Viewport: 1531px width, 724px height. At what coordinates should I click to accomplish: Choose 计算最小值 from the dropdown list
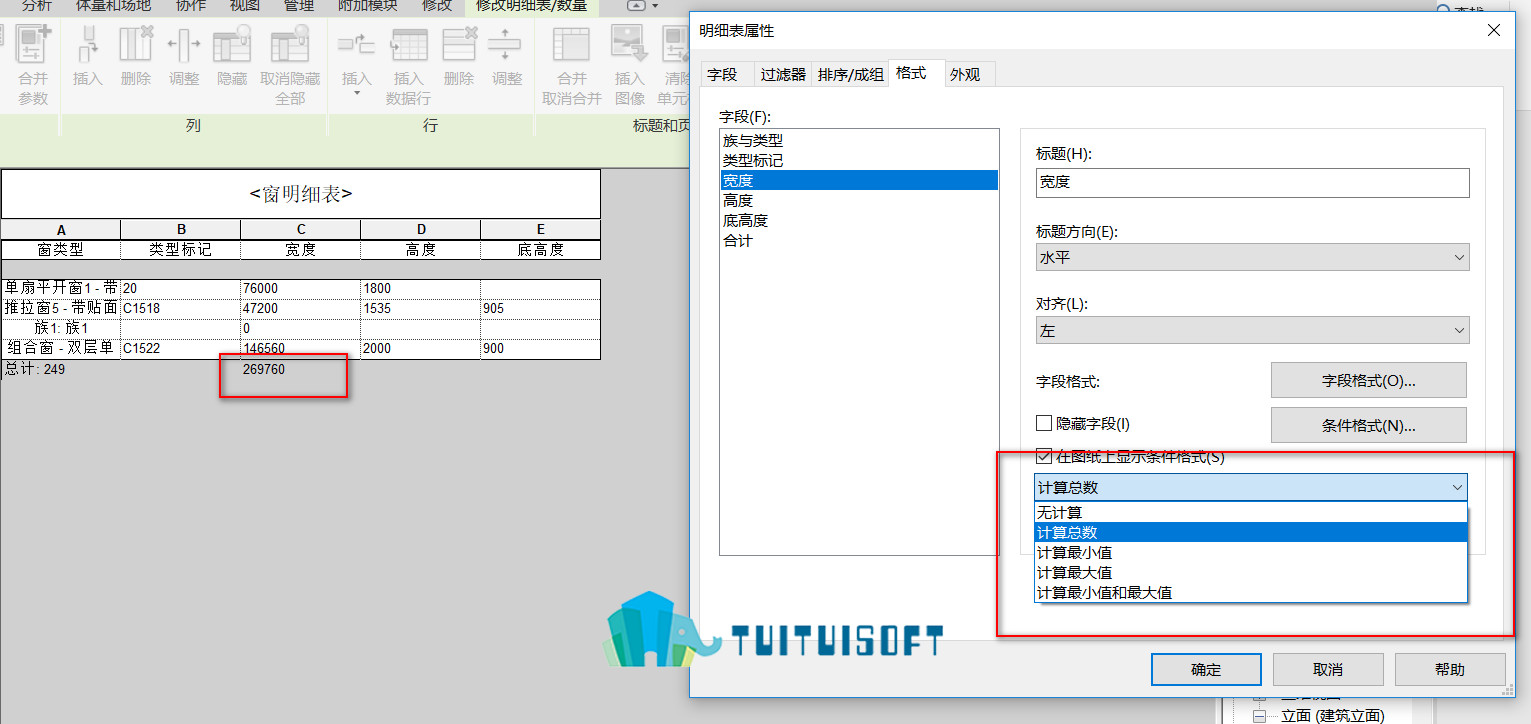(x=1251, y=553)
